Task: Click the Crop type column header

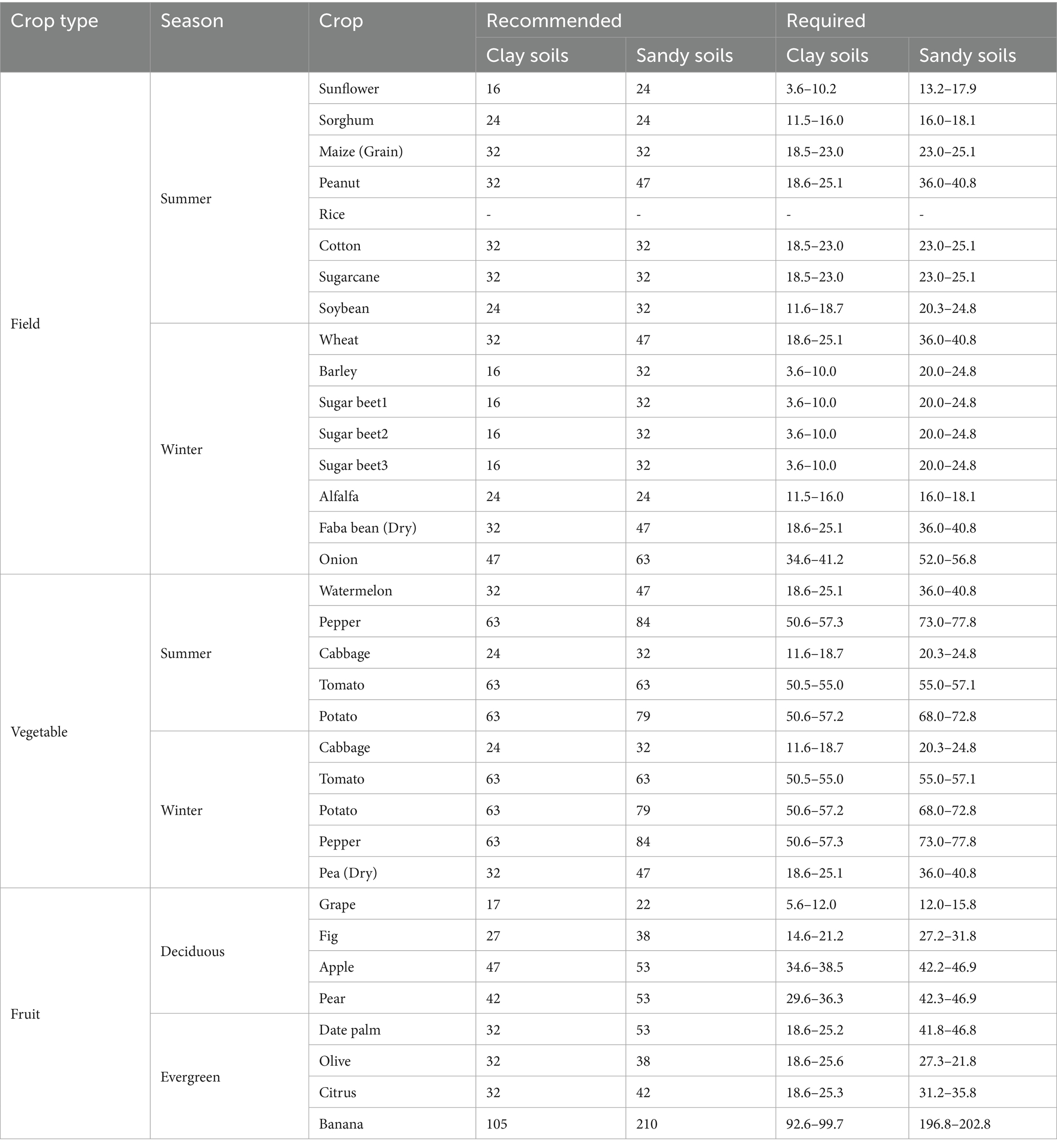Action: 54,21
